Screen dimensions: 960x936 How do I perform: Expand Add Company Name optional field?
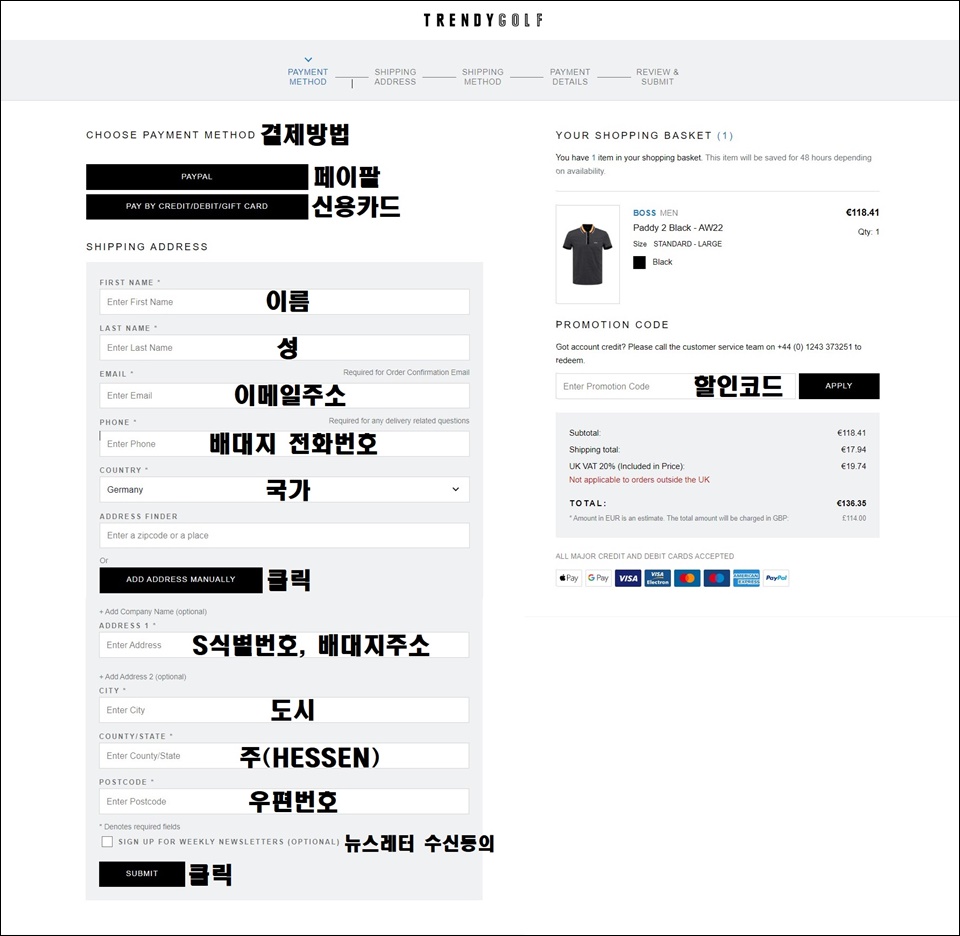153,612
